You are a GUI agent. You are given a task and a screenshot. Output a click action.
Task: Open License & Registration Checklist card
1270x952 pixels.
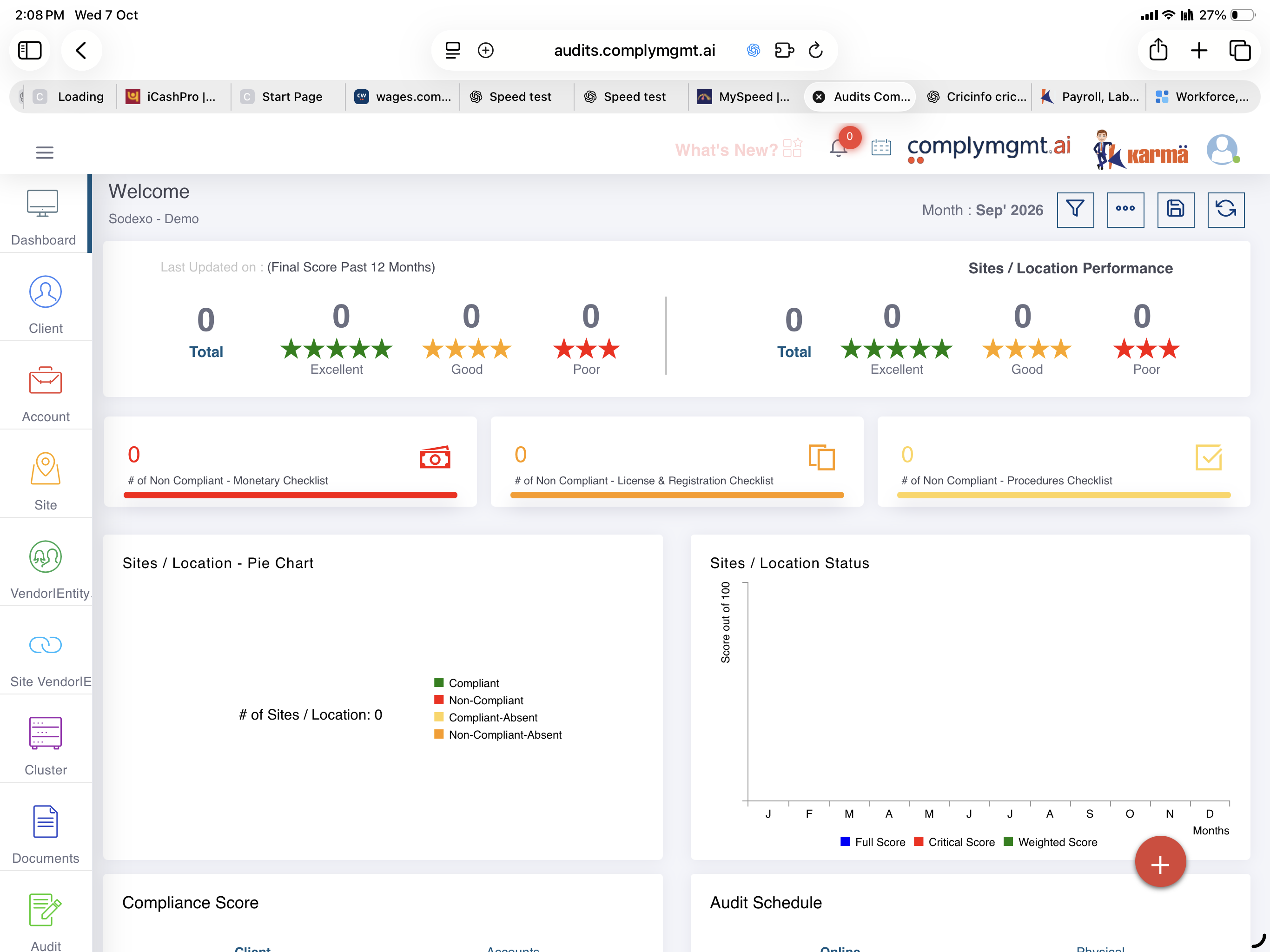point(677,462)
